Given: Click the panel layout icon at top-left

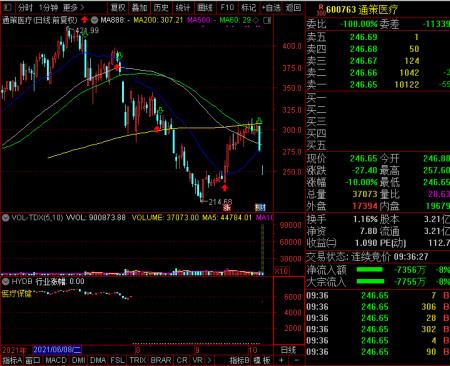Looking at the screenshot, I should (x=7, y=7).
